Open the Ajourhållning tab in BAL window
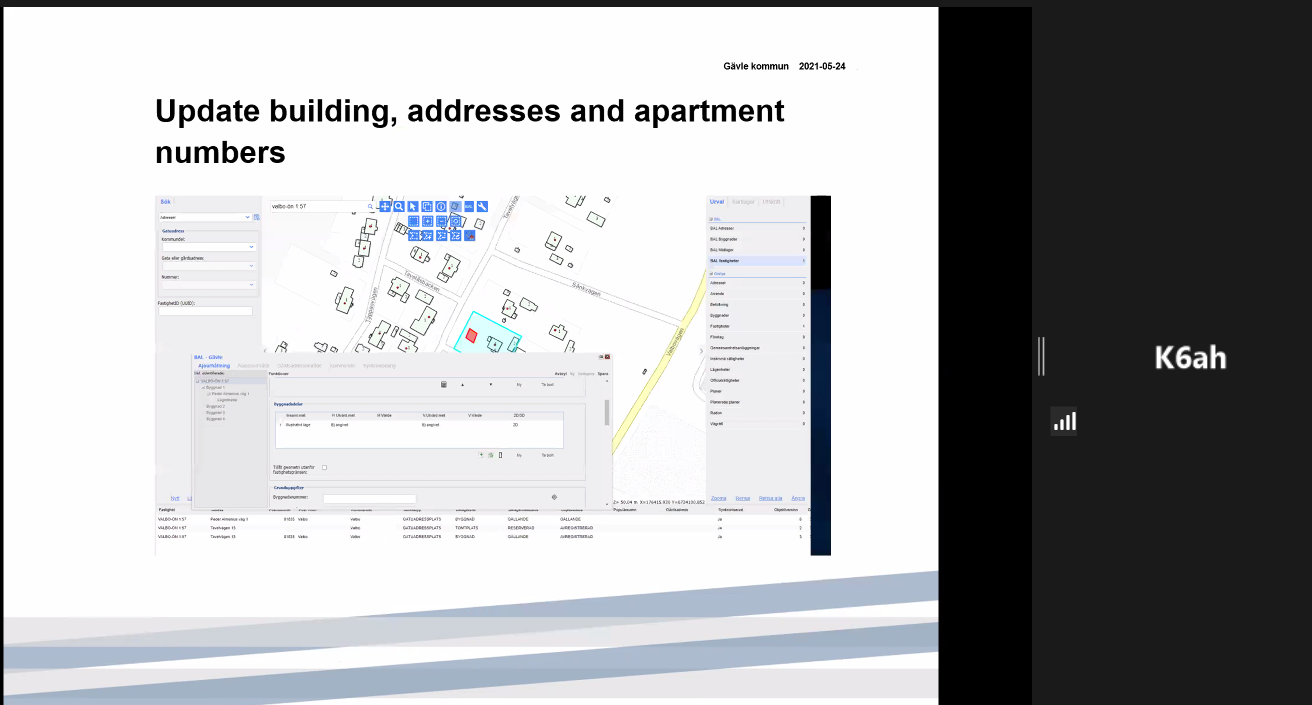The width and height of the screenshot is (1312, 705). [x=214, y=366]
